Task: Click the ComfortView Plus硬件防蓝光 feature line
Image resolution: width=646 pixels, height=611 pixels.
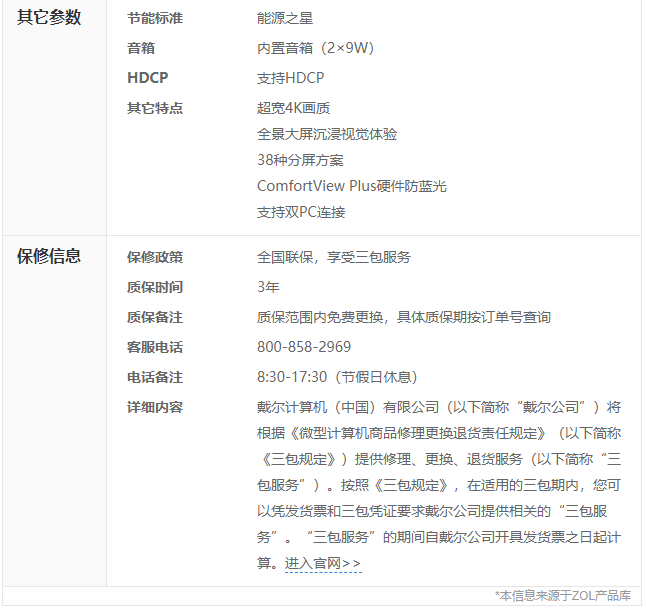Action: [x=351, y=186]
